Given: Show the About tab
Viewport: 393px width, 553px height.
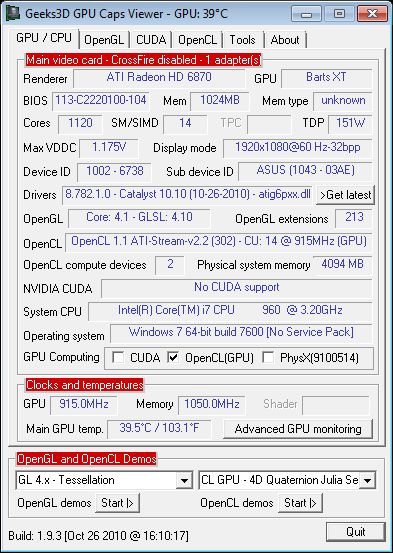Looking at the screenshot, I should [x=285, y=40].
